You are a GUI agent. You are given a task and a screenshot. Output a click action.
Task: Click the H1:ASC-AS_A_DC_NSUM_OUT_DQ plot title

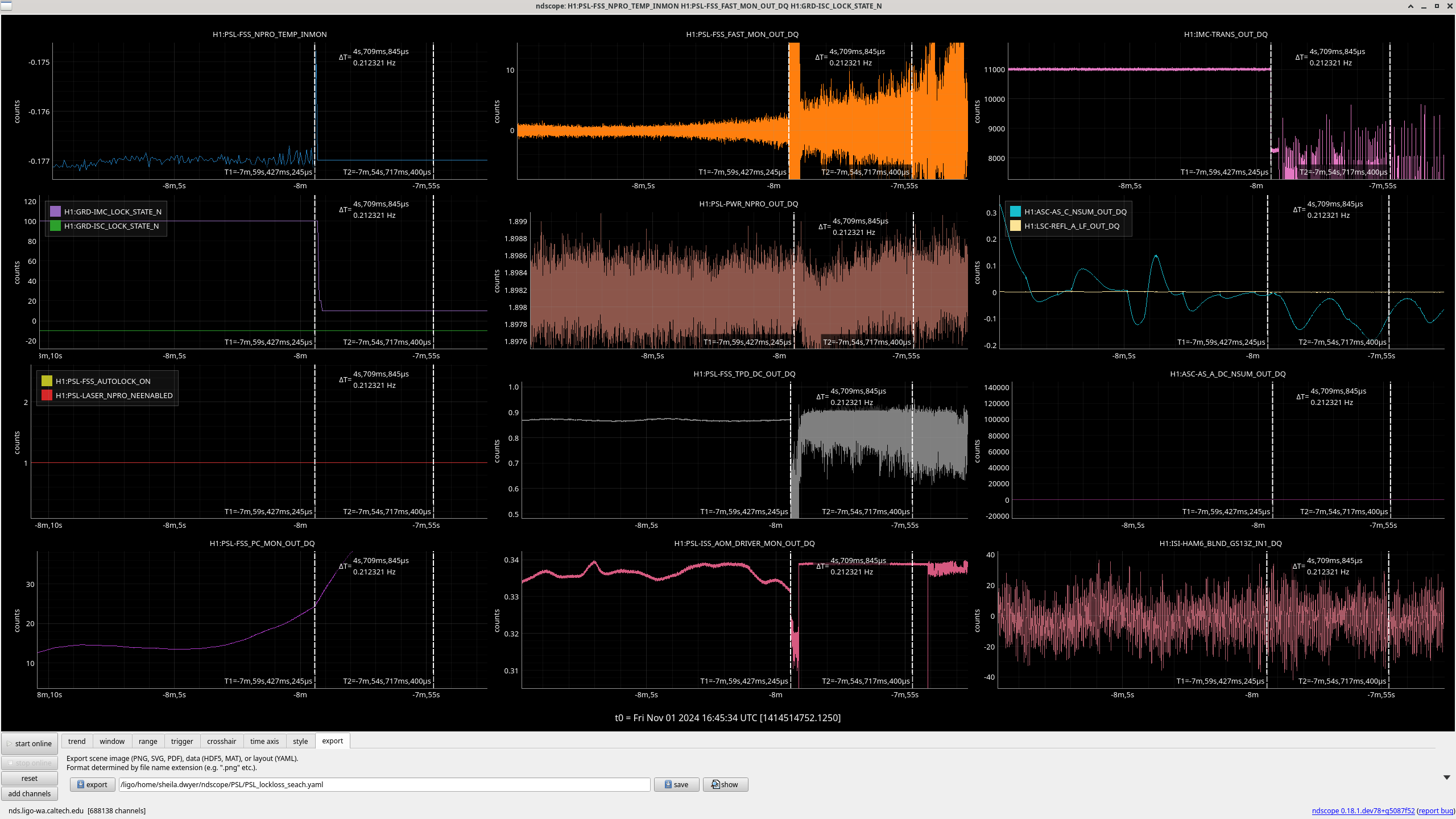point(1228,374)
